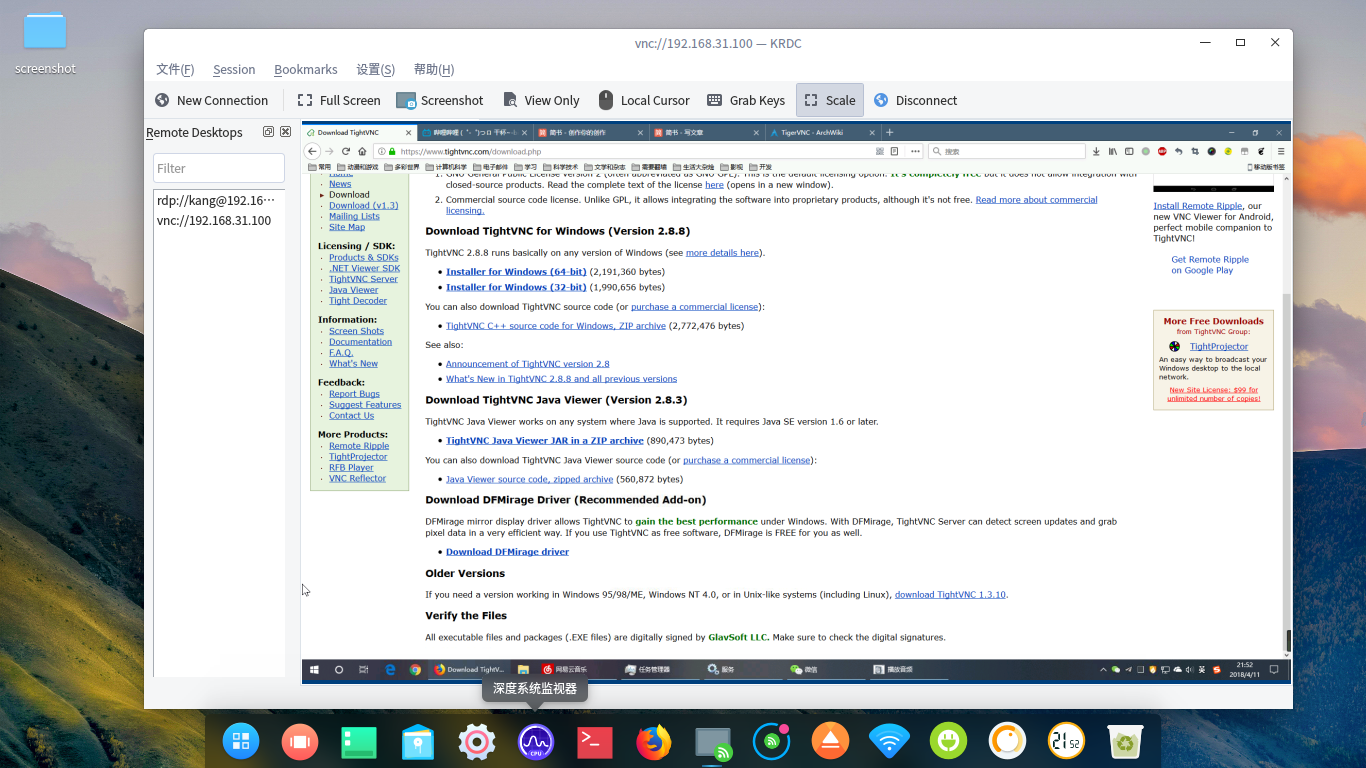This screenshot has width=1366, height=768.
Task: Open the Session menu
Action: [x=234, y=69]
